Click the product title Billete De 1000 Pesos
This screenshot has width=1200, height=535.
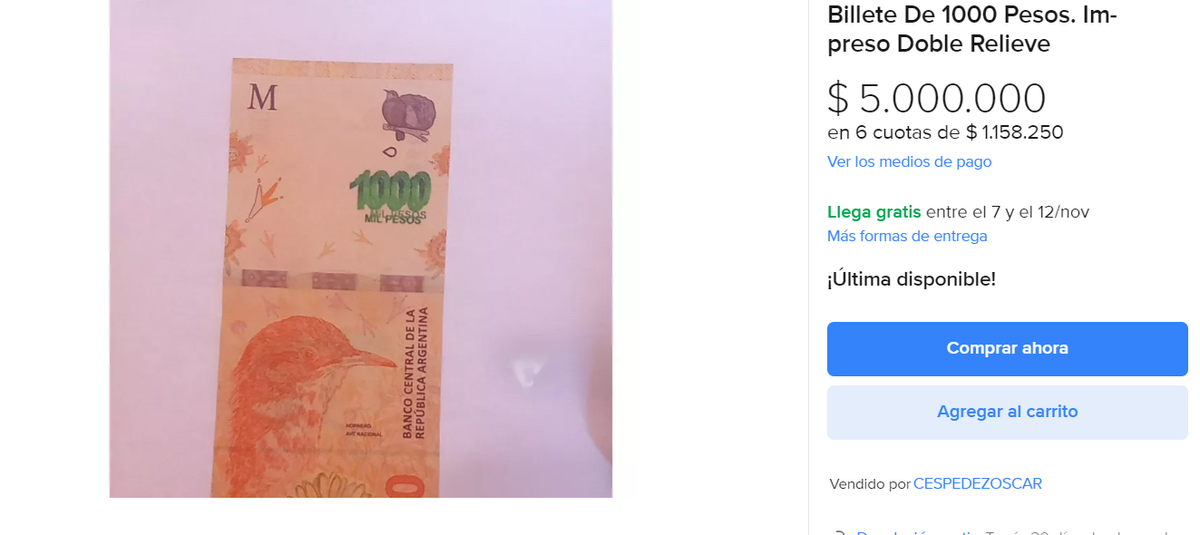(972, 29)
